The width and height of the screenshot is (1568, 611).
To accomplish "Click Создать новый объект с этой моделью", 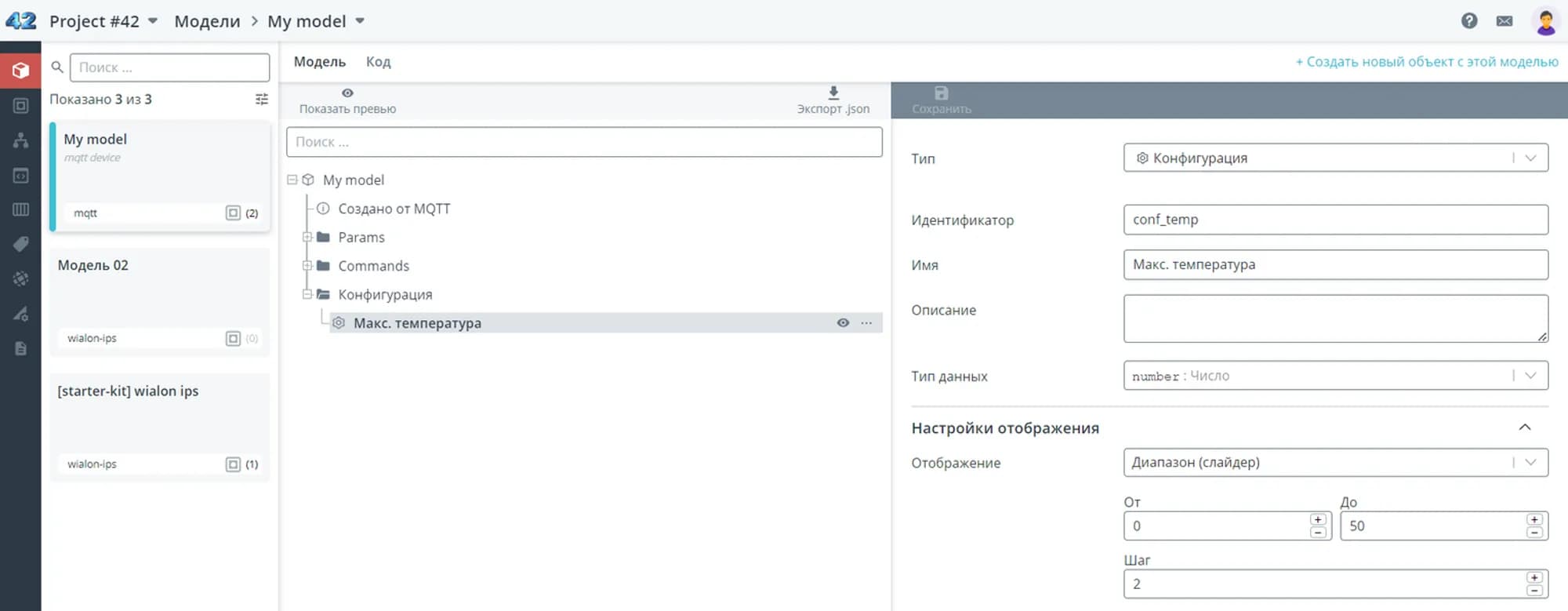I will point(1426,62).
